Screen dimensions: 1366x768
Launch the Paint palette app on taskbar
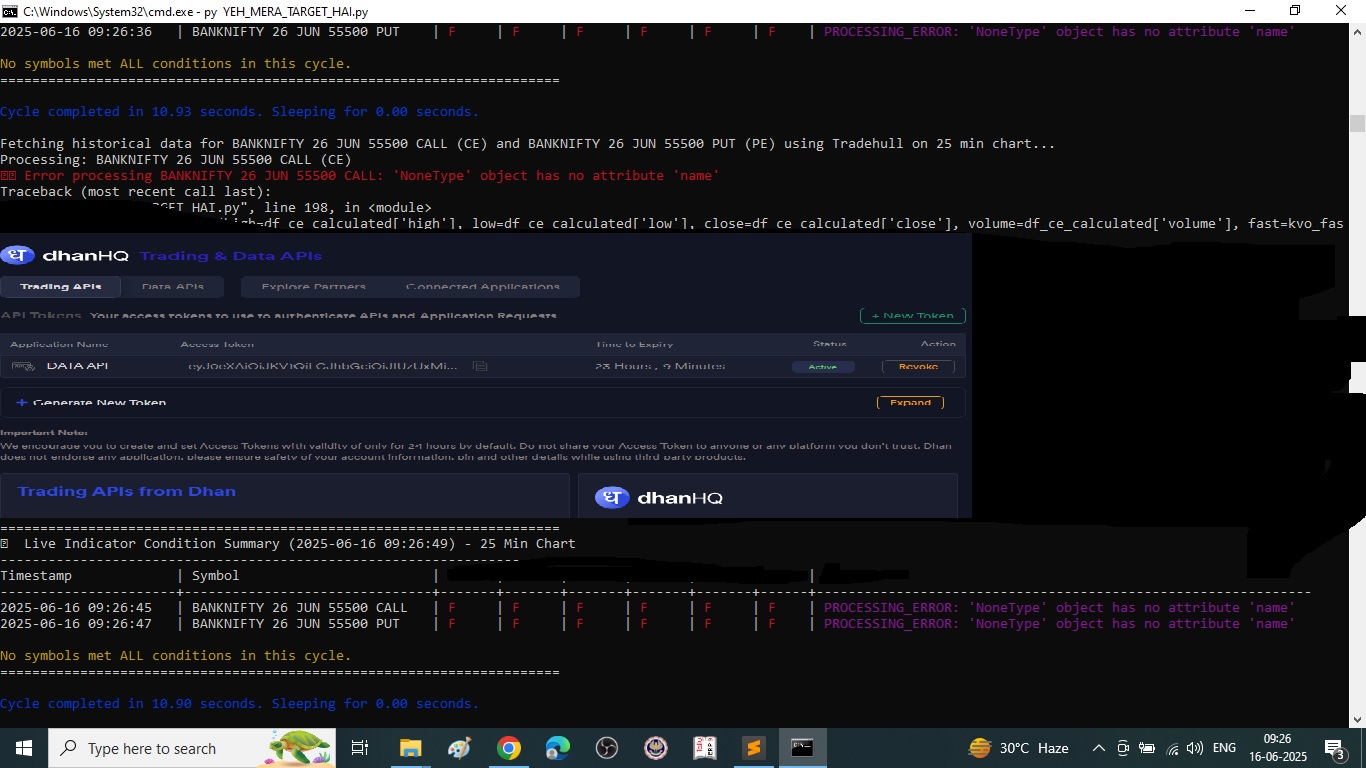pos(459,748)
